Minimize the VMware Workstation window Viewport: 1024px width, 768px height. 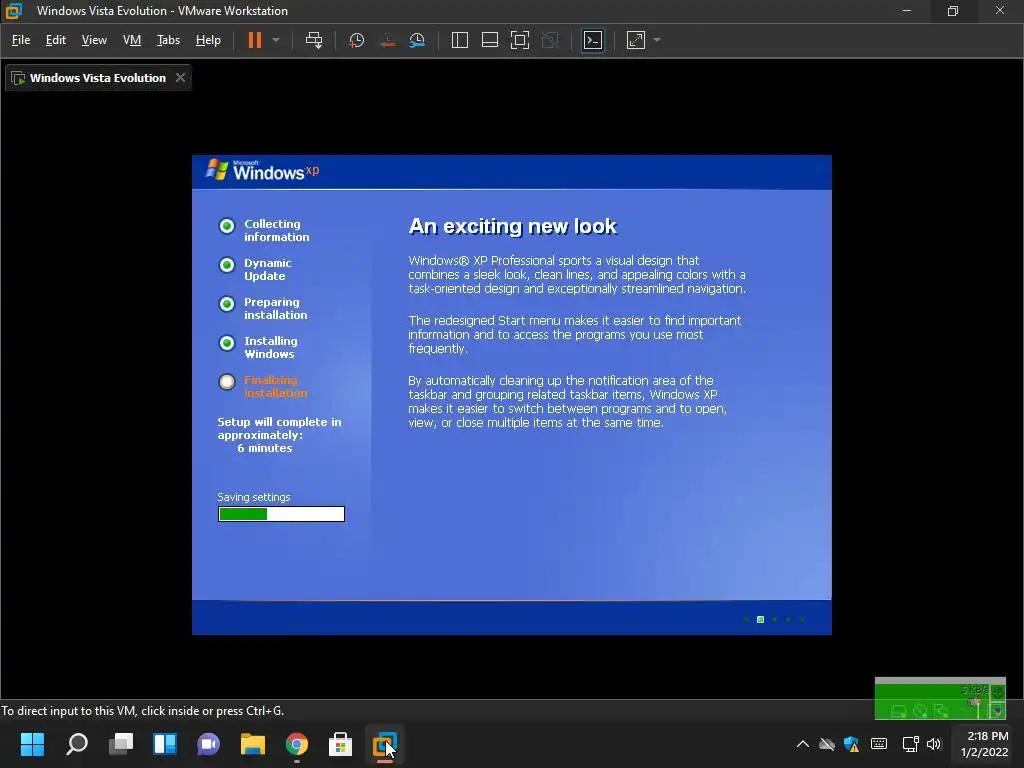pos(906,10)
